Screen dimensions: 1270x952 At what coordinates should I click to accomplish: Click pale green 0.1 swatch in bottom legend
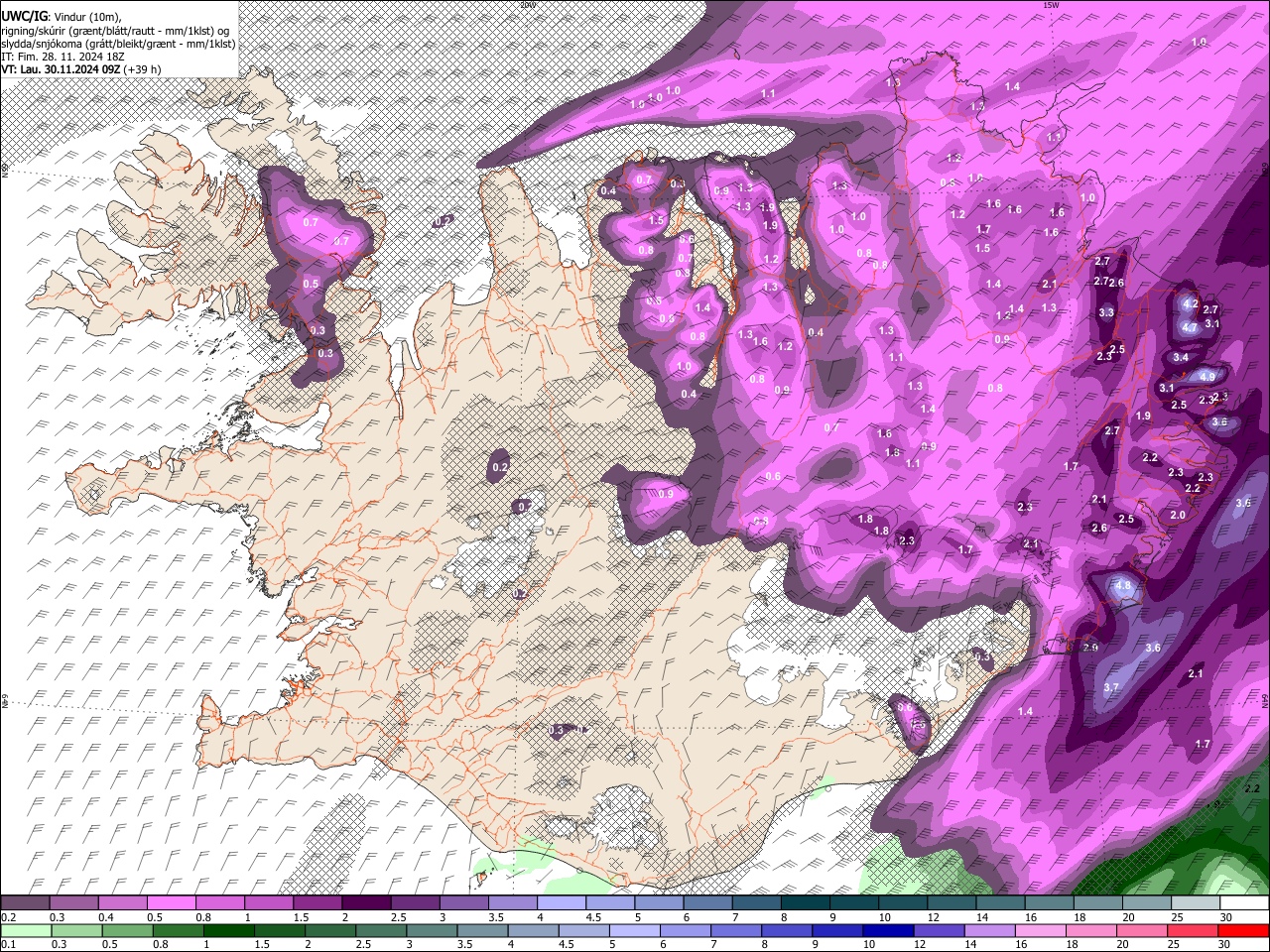26,930
